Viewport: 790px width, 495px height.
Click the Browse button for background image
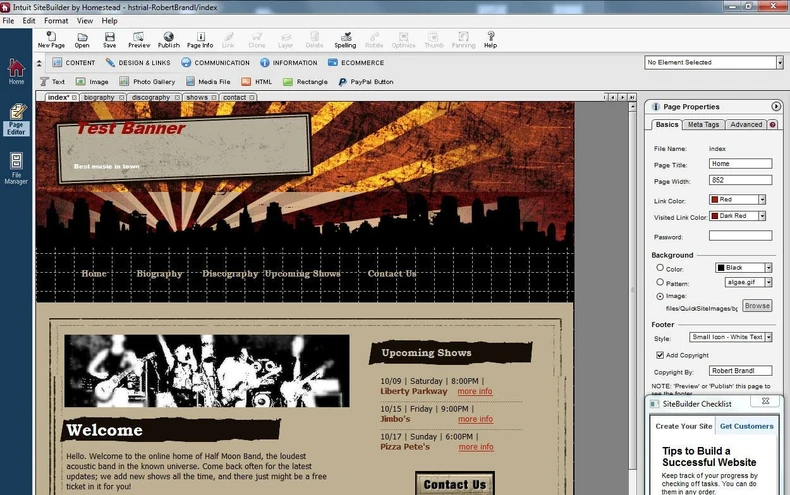coord(757,306)
